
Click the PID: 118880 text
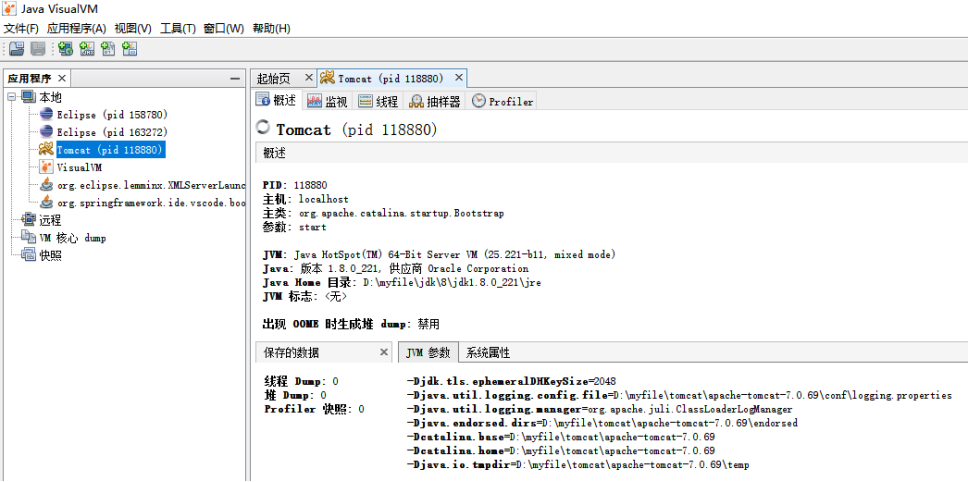pos(295,185)
